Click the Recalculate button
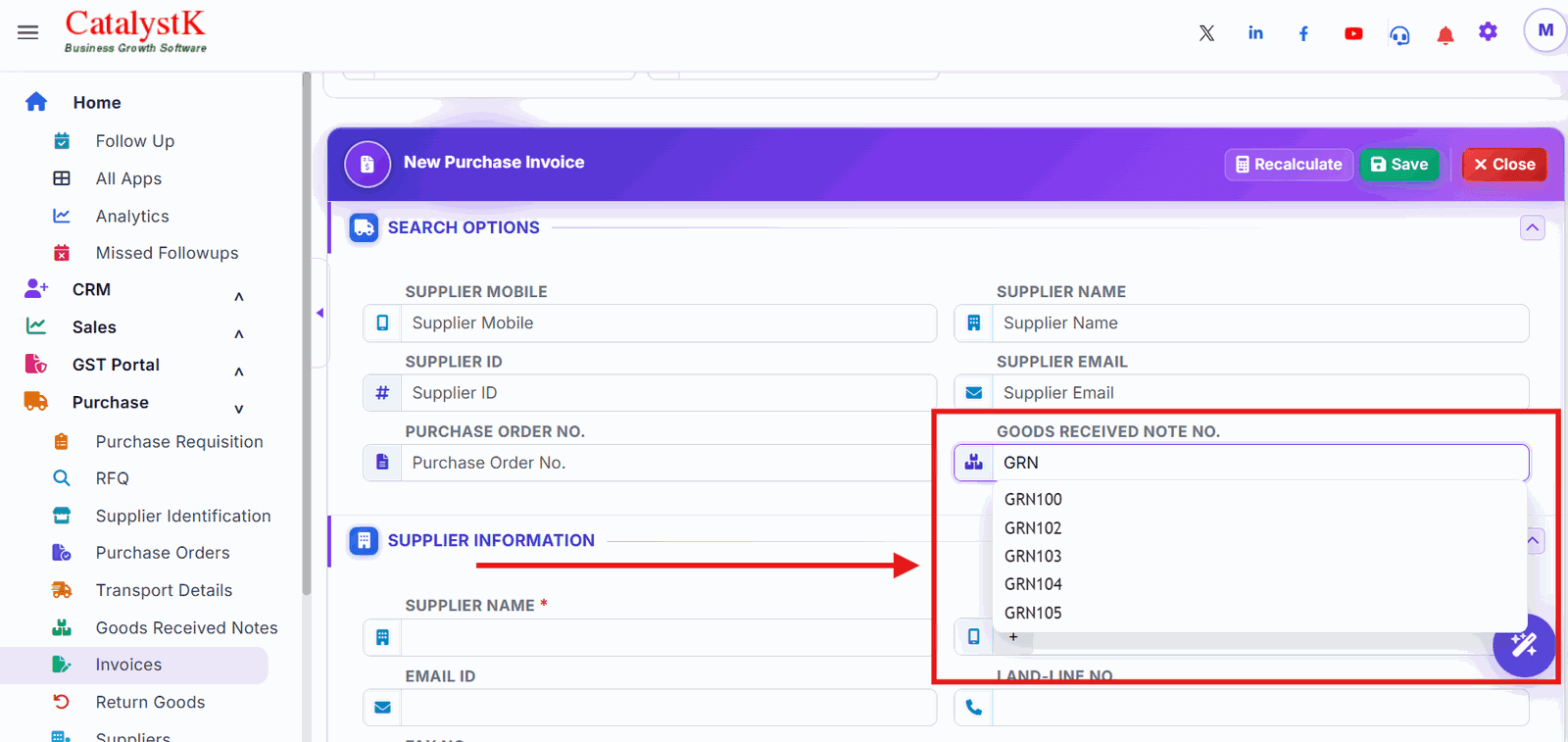Screen dimensions: 1568x742 coord(1289,165)
